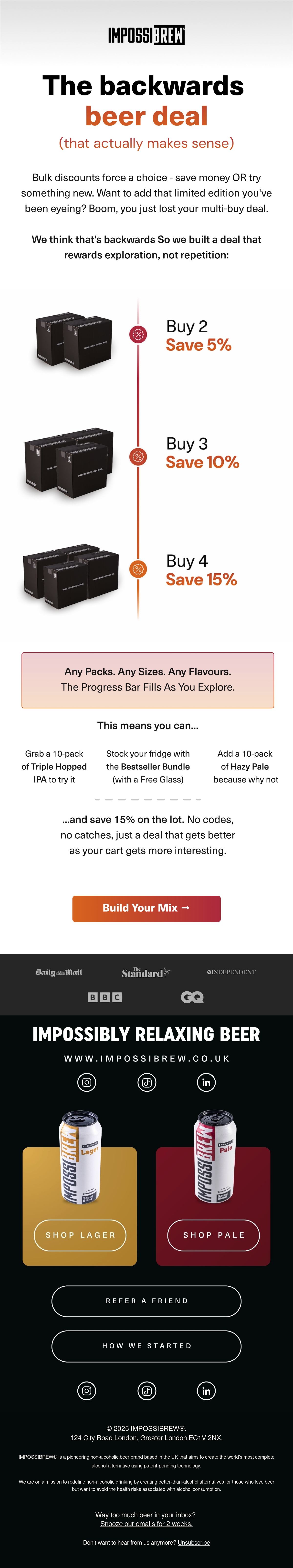Open the bottom Instagram icon
The height and width of the screenshot is (1568, 293).
click(86, 1390)
